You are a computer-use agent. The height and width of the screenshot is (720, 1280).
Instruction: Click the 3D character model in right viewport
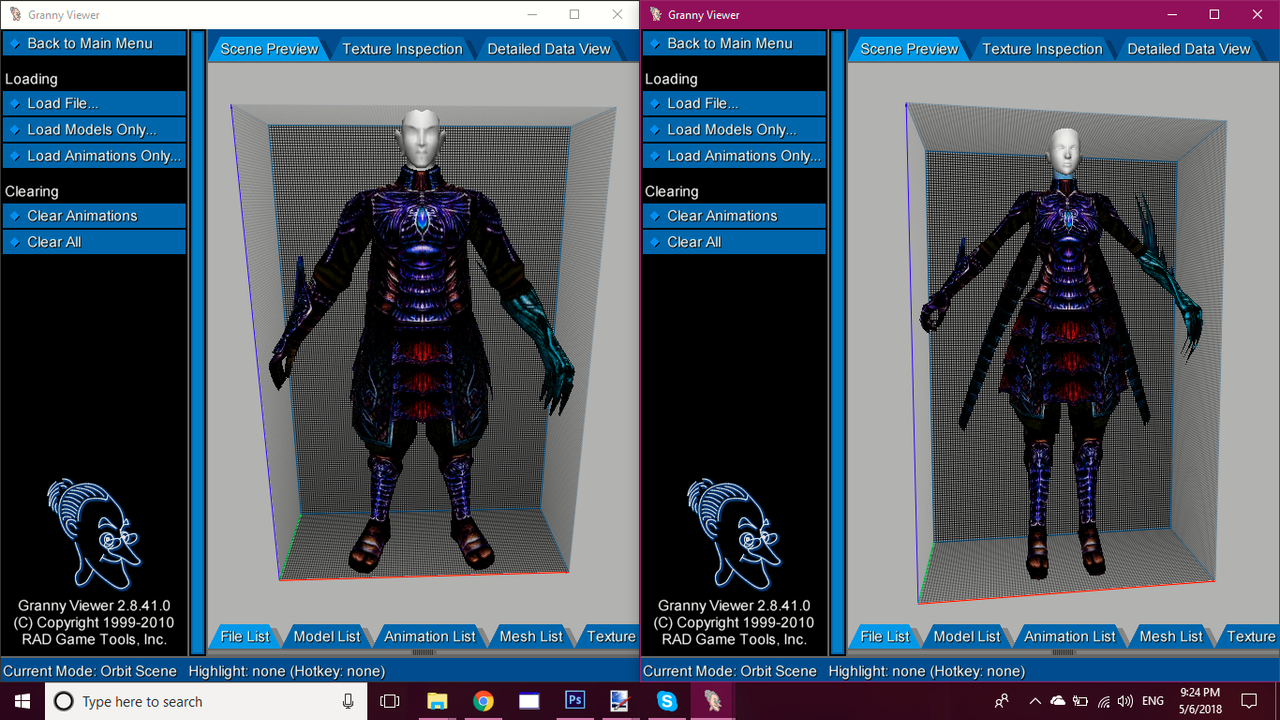tap(1062, 355)
